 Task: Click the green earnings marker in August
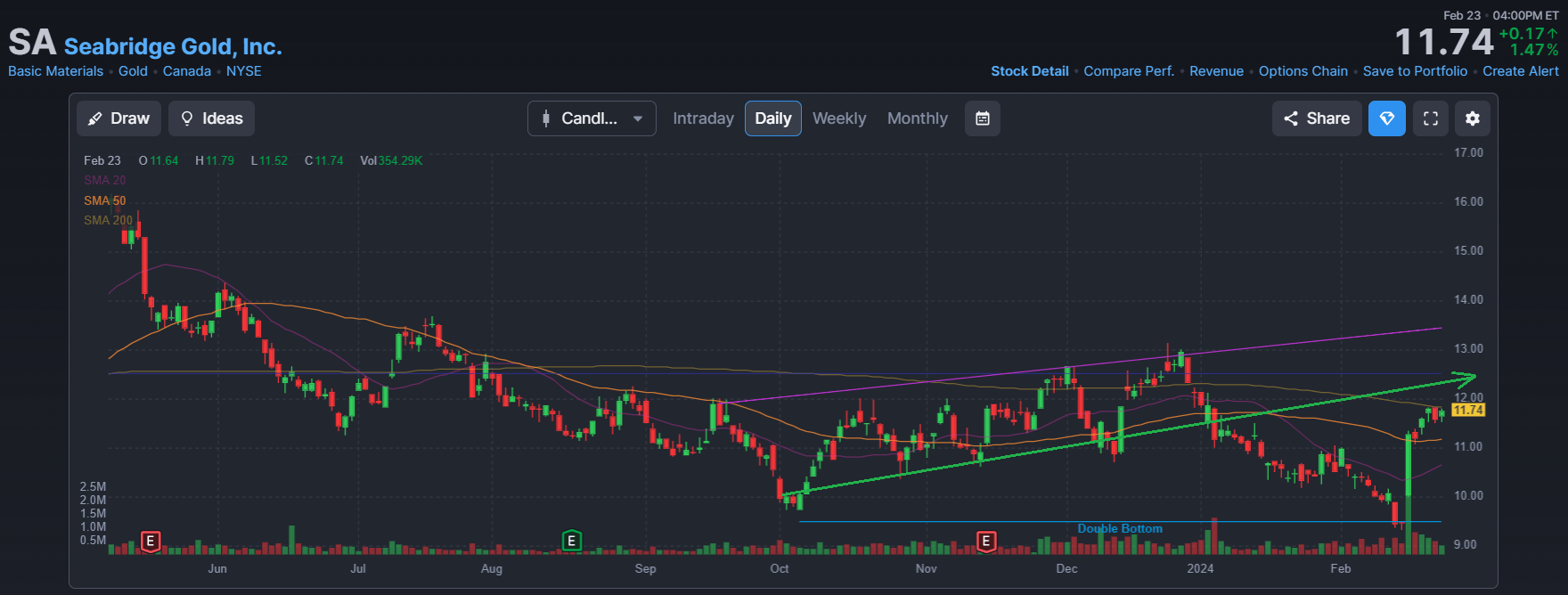tap(572, 541)
